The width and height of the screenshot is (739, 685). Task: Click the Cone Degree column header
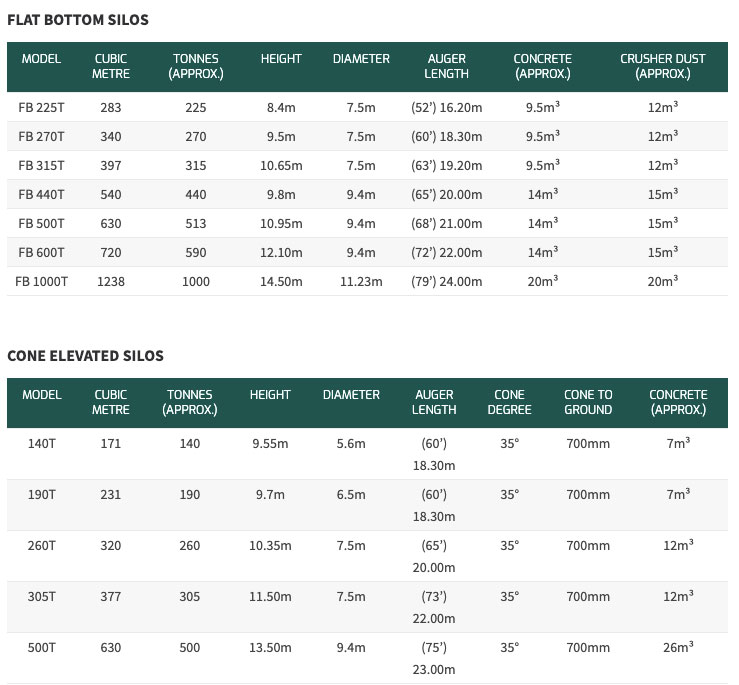click(x=510, y=402)
